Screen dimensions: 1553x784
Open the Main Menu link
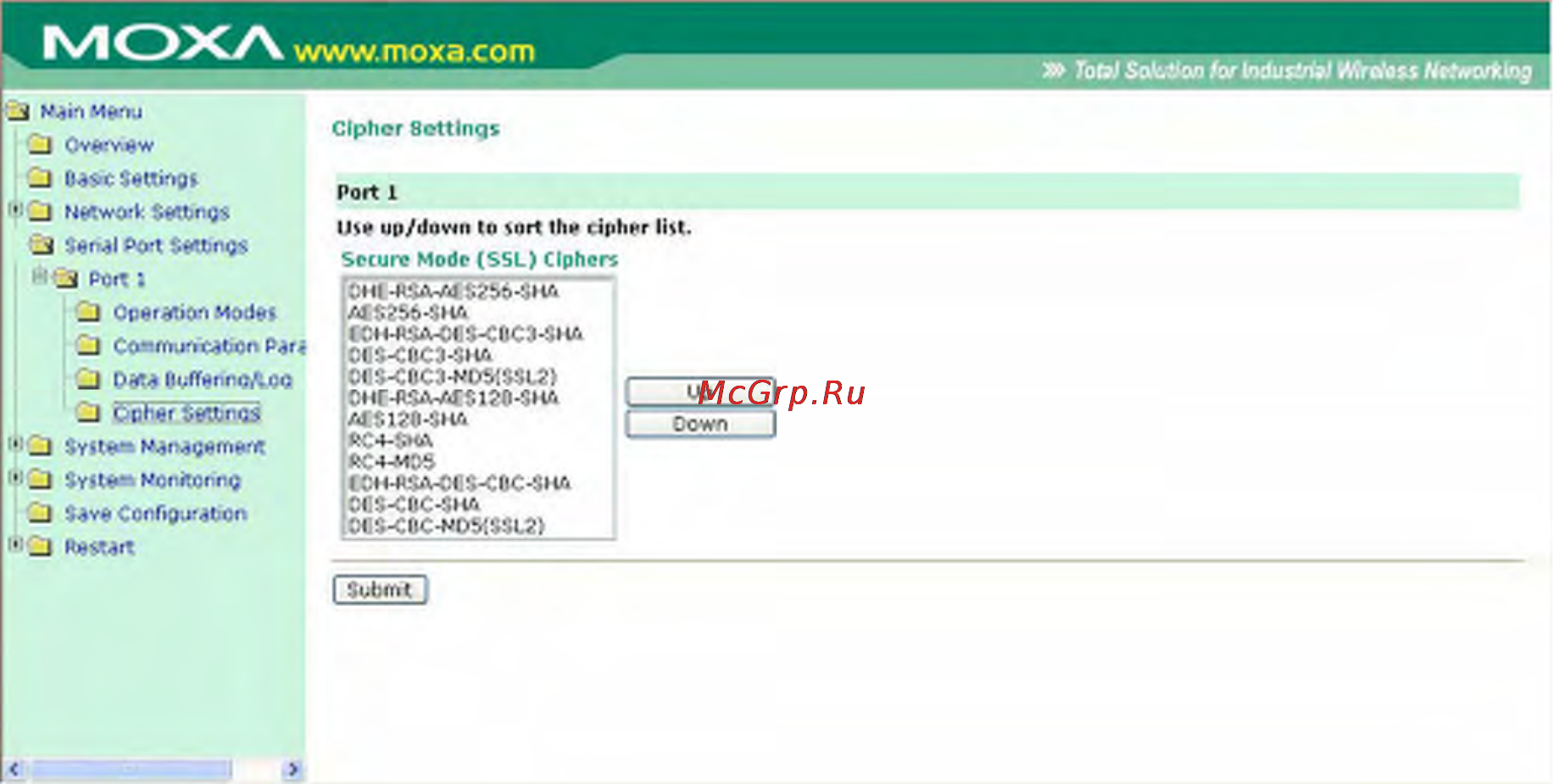tap(92, 112)
